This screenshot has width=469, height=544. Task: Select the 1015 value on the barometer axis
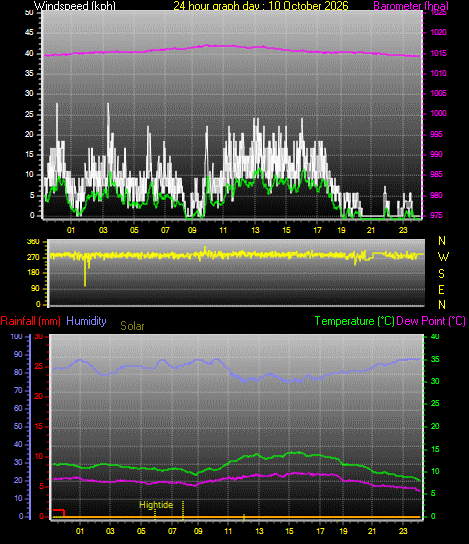438,53
